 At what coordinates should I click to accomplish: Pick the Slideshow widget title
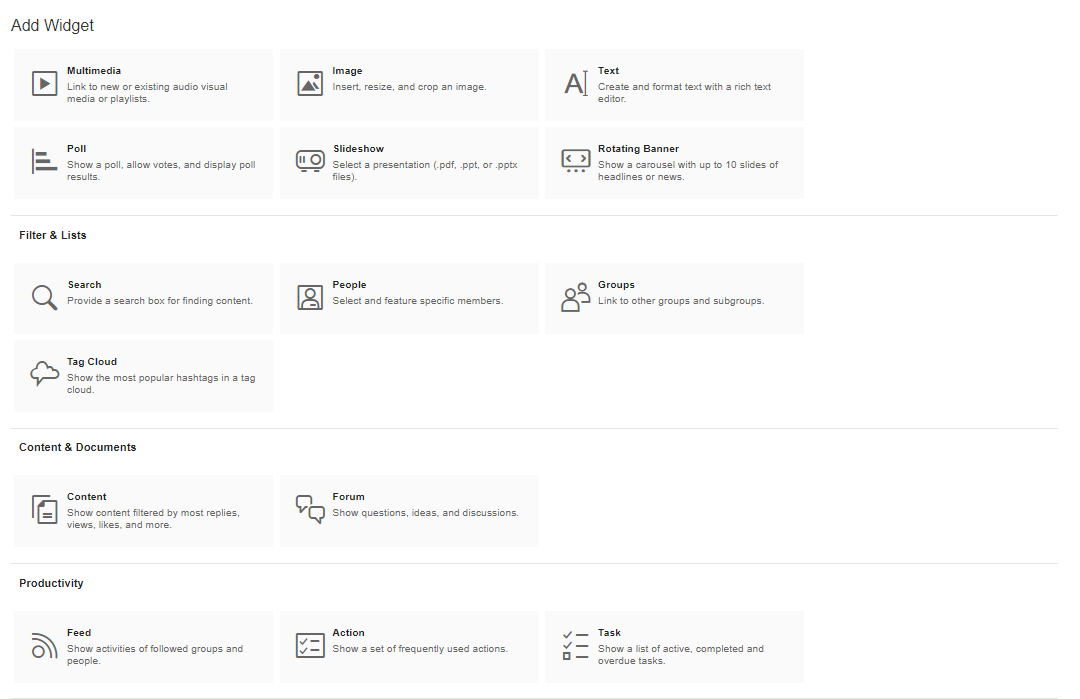(x=358, y=149)
